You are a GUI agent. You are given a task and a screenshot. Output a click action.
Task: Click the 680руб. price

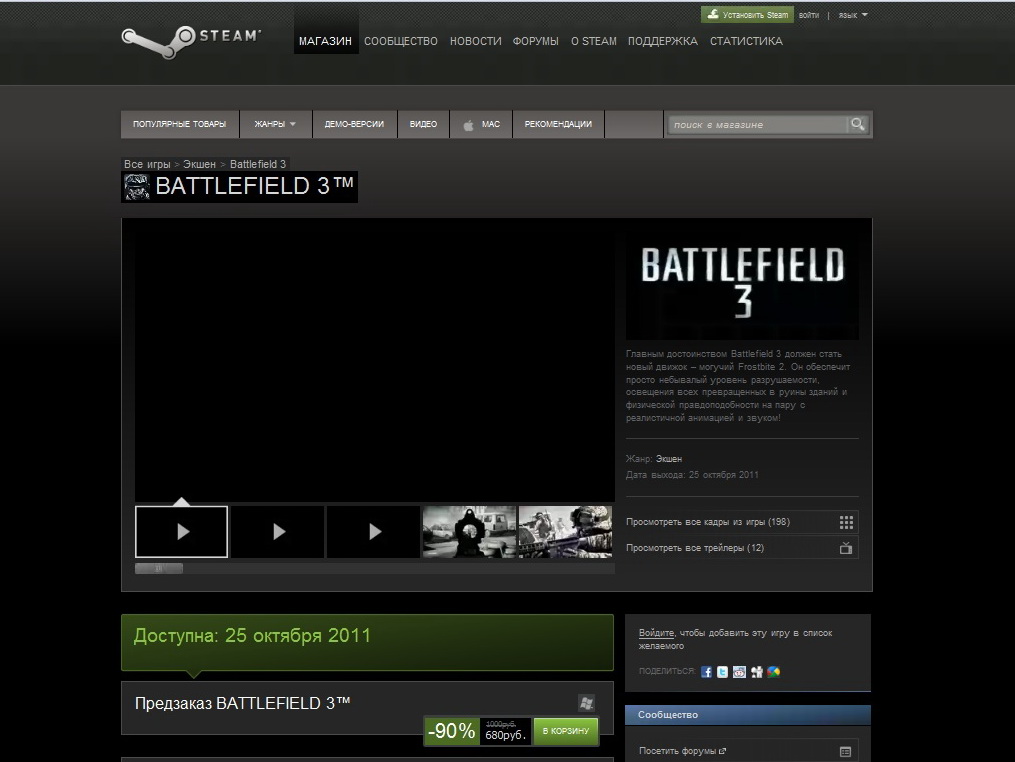(505, 736)
